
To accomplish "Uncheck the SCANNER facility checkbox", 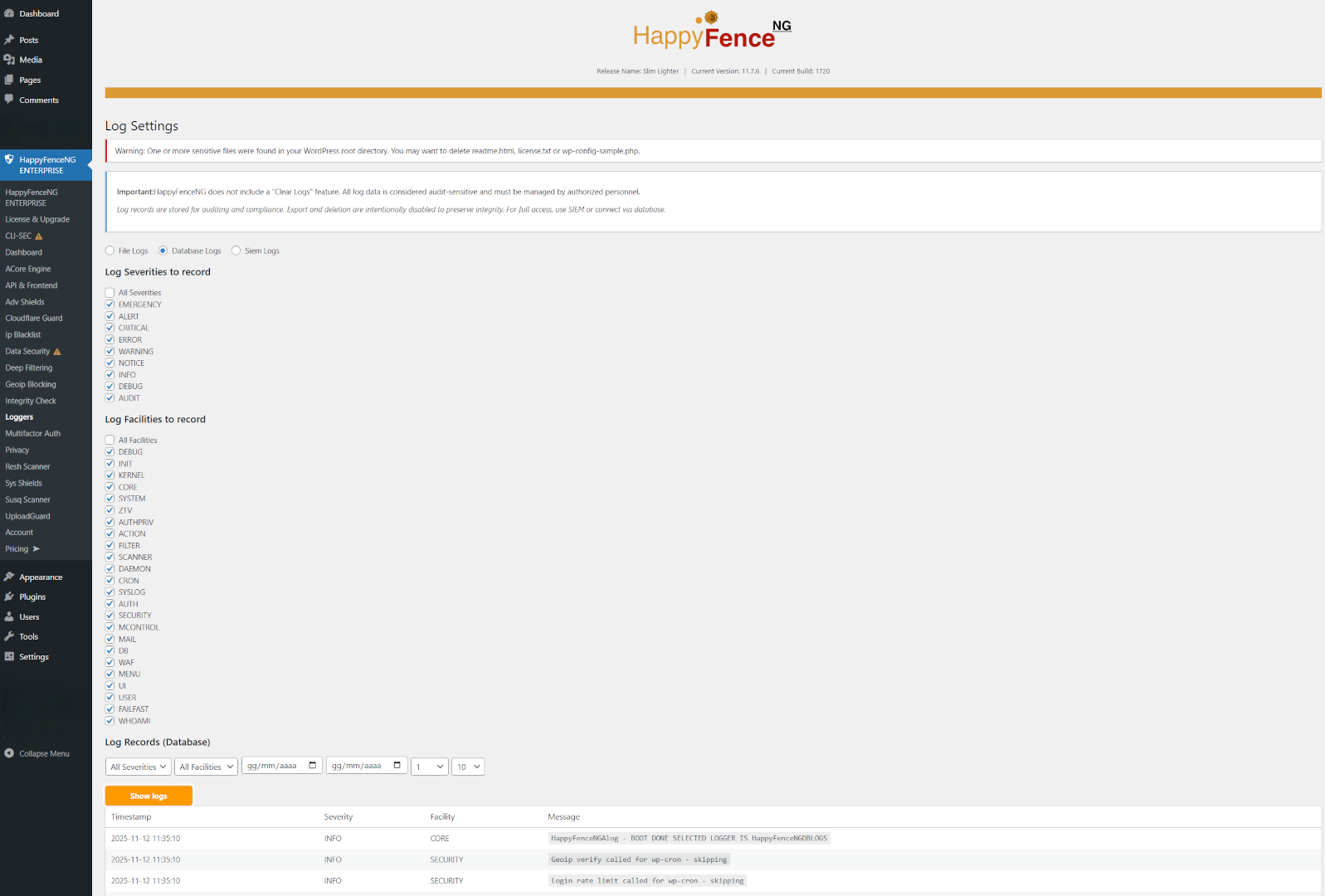I will coord(110,558).
